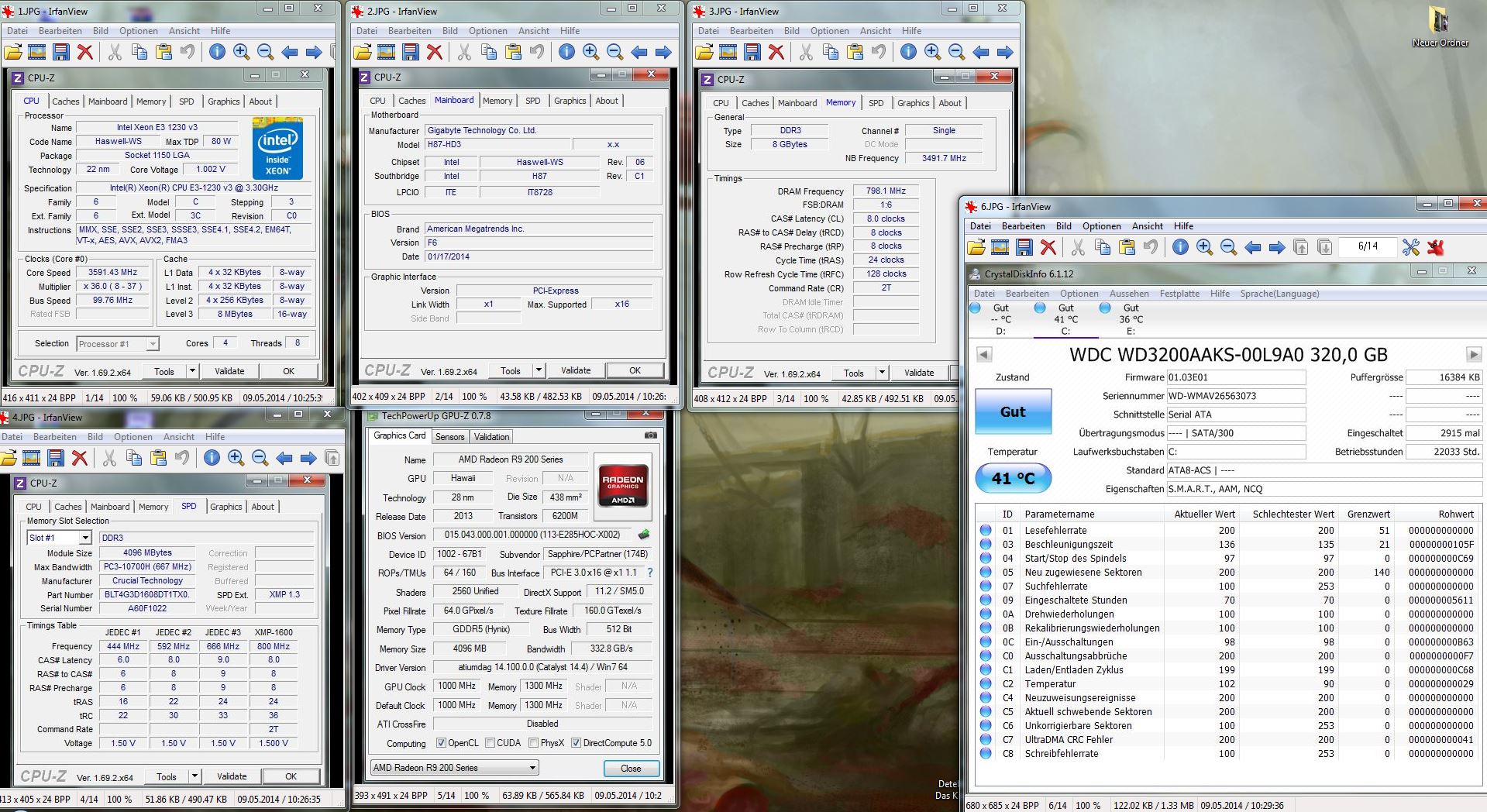The height and width of the screenshot is (812, 1487).
Task: Click the red delete icon in 4.JPG window
Action: coord(80,458)
